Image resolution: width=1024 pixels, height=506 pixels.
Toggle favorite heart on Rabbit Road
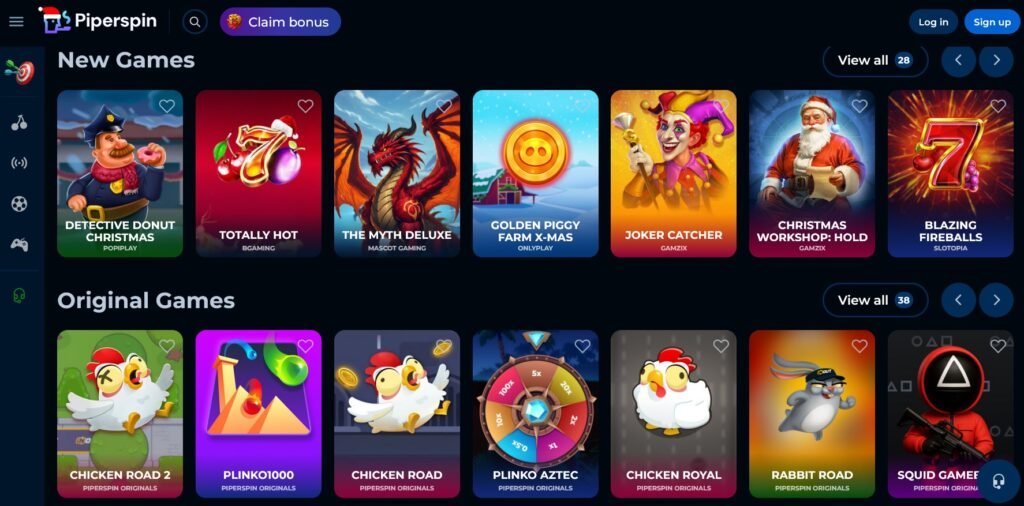point(859,346)
